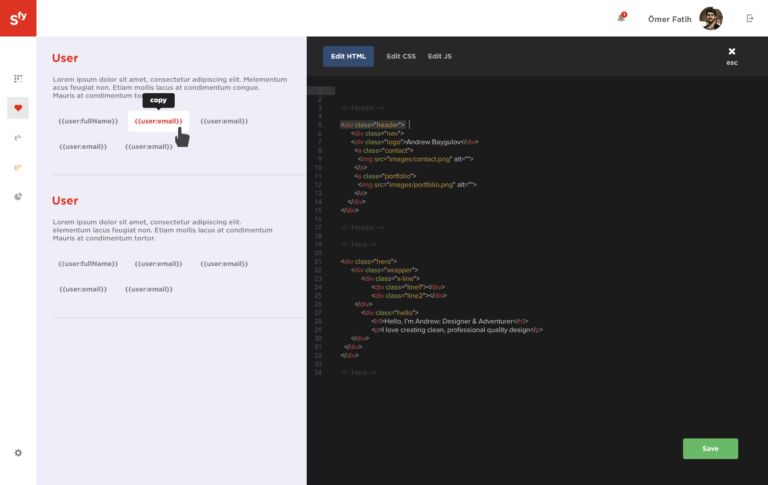768x485 pixels.
Task: Close the code editor with the X
Action: pyautogui.click(x=732, y=51)
